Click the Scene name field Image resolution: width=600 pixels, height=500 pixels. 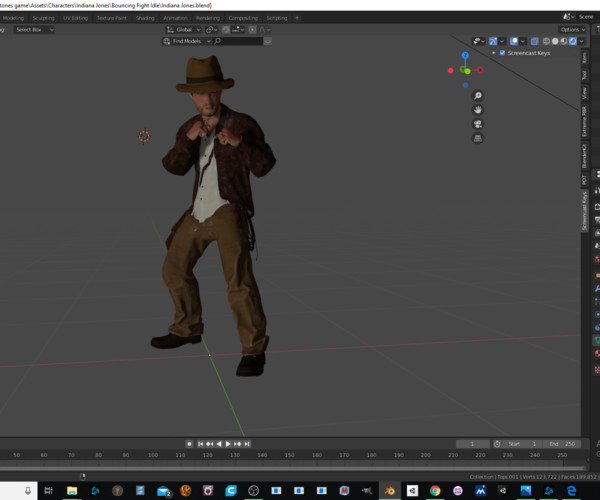pos(586,17)
